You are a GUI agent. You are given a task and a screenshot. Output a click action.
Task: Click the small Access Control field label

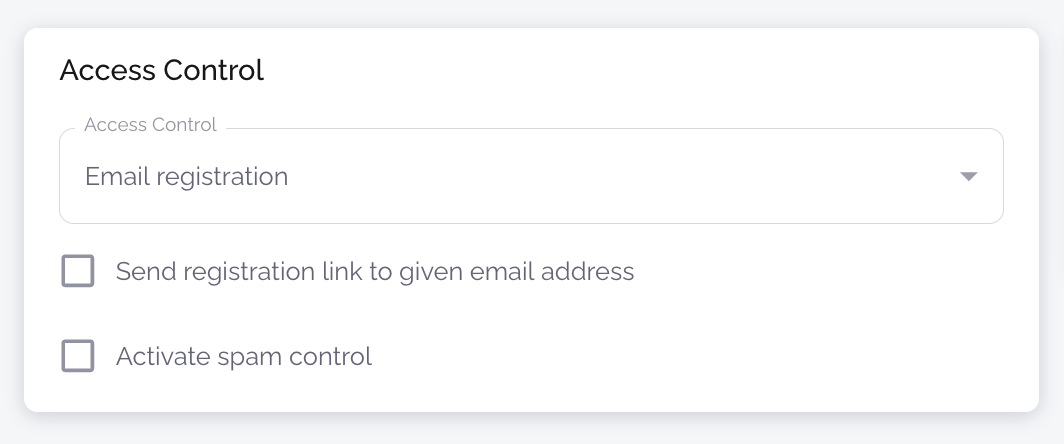(x=150, y=125)
